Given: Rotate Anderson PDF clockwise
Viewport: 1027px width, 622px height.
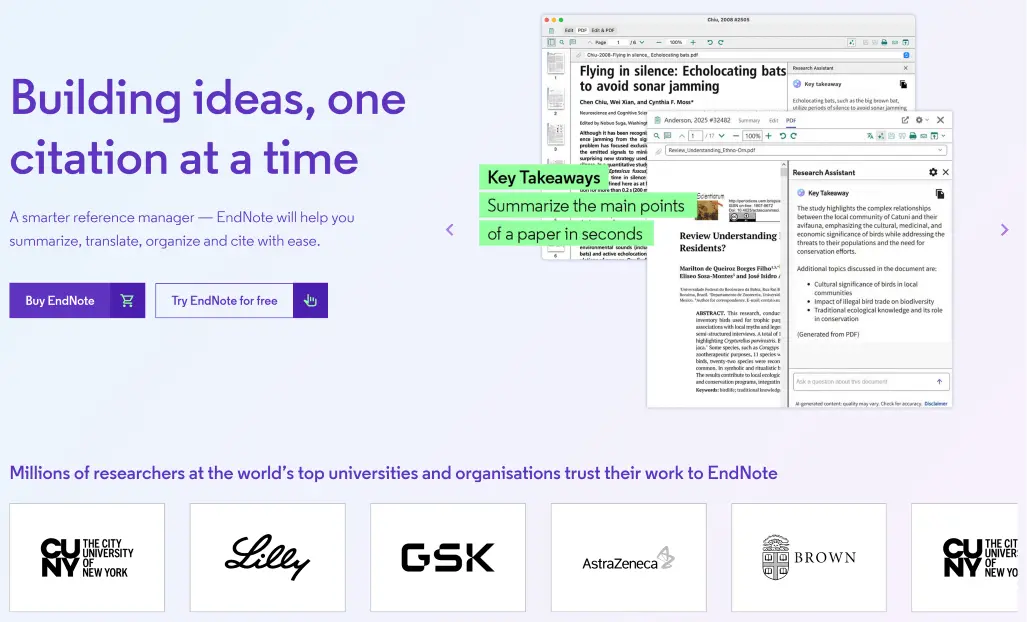Looking at the screenshot, I should pos(793,136).
